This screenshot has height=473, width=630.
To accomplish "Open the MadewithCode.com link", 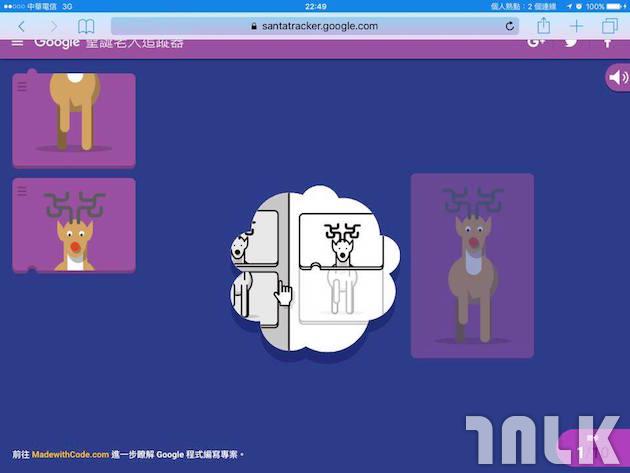I will click(x=70, y=455).
